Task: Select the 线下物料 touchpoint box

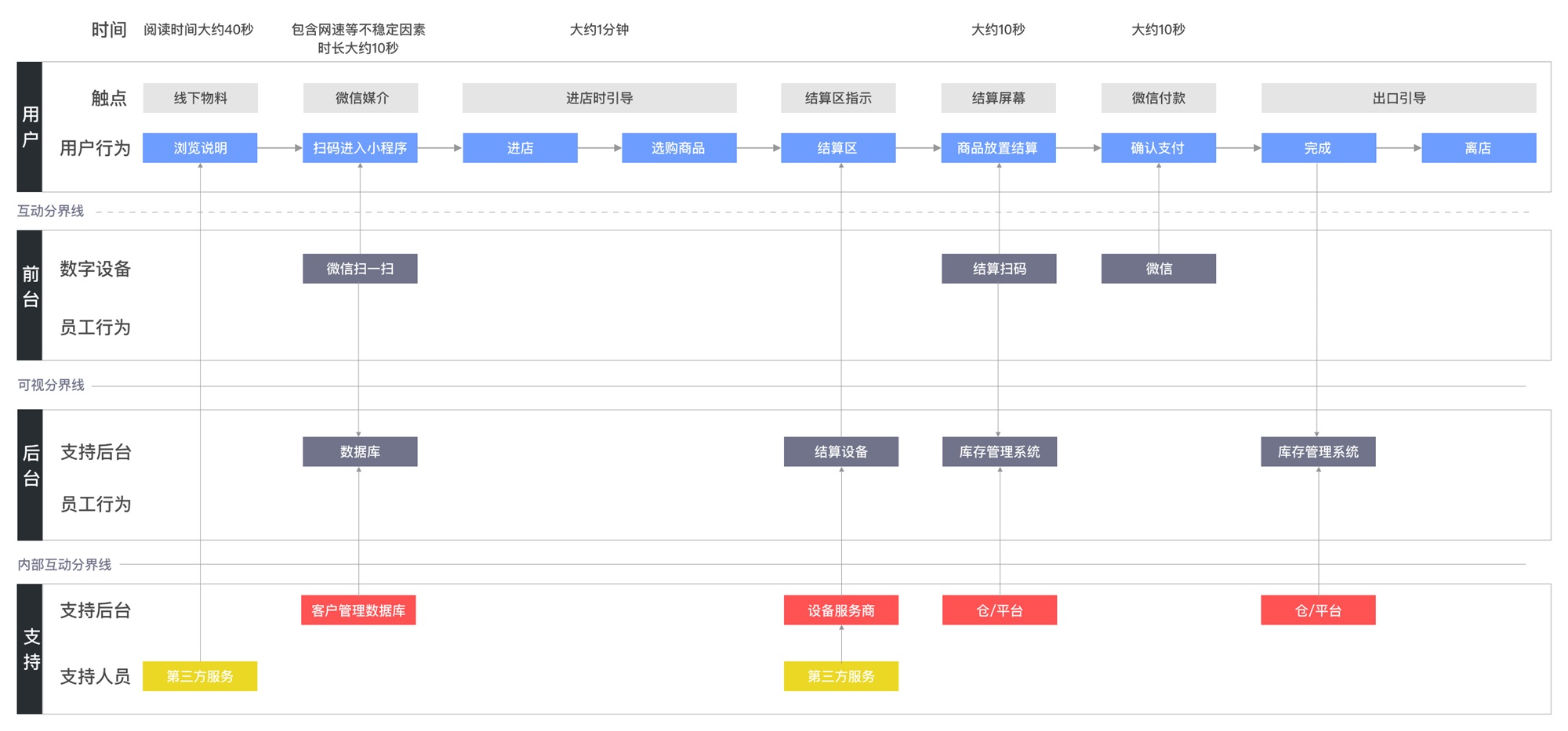Action: coord(200,98)
